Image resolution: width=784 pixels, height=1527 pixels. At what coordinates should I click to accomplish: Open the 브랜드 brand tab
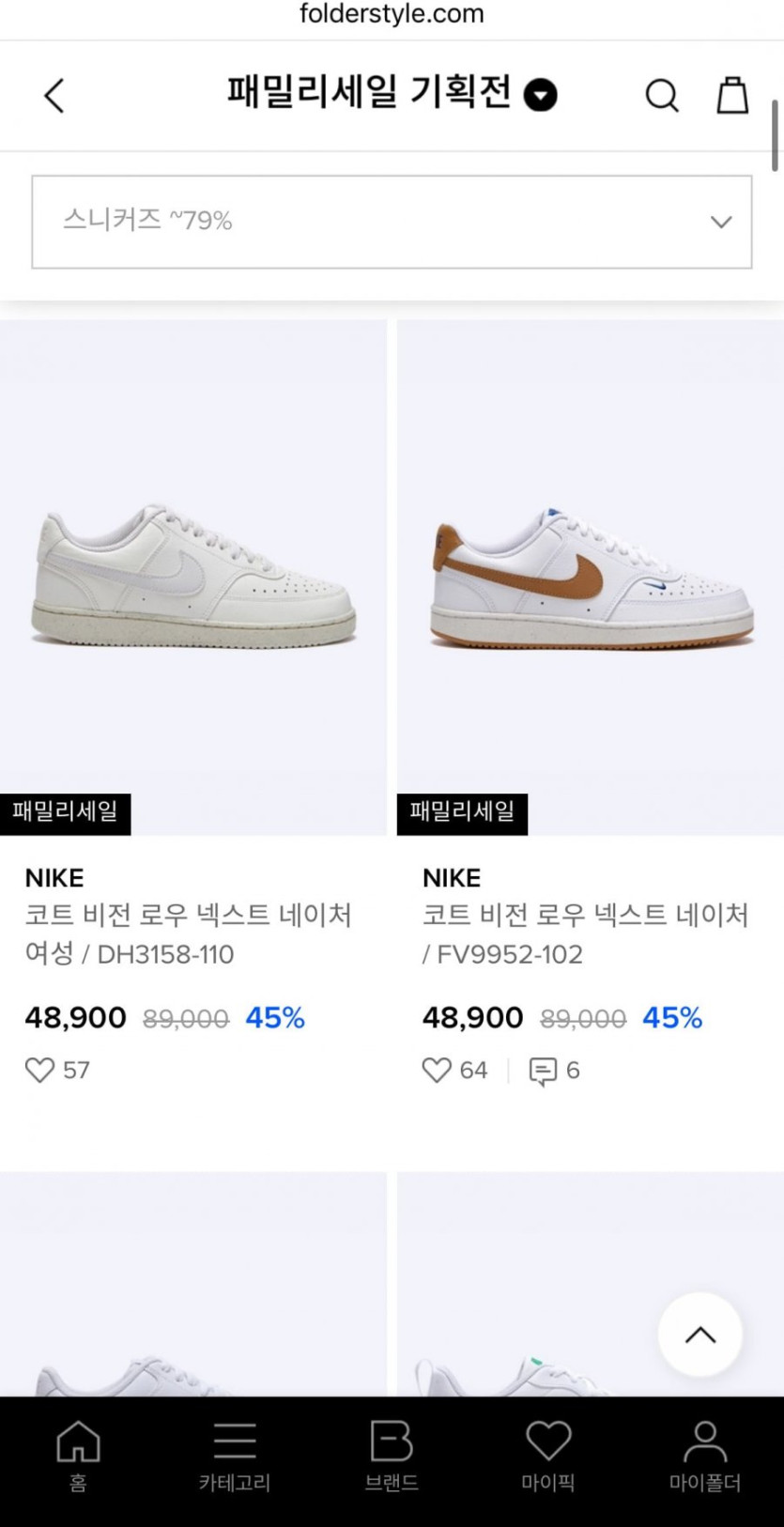pyautogui.click(x=392, y=1455)
